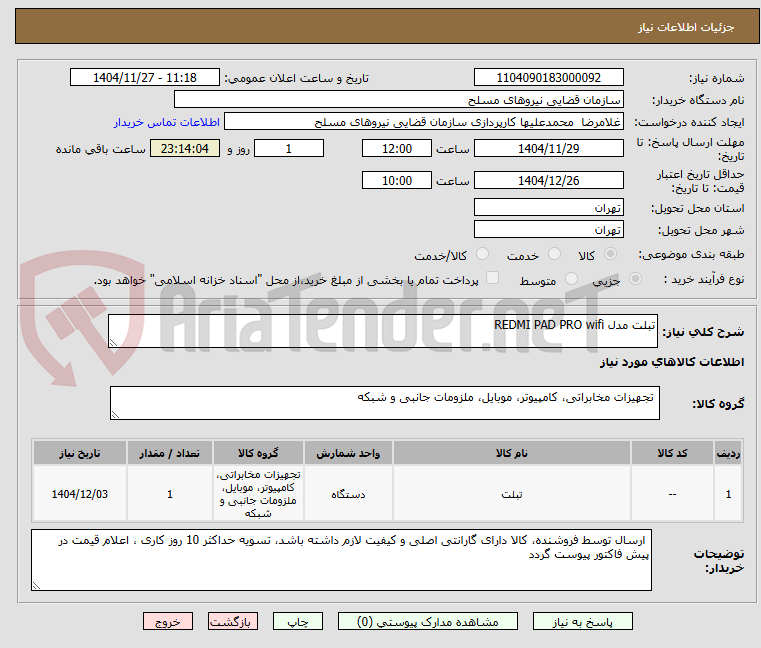Click the پاسخ به نیاز button
The width and height of the screenshot is (761, 648).
tap(582, 621)
